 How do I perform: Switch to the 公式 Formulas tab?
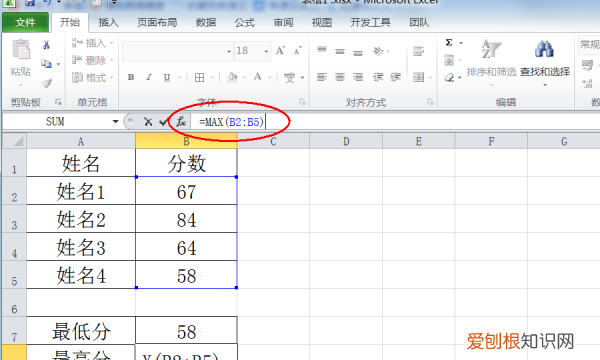click(x=245, y=23)
